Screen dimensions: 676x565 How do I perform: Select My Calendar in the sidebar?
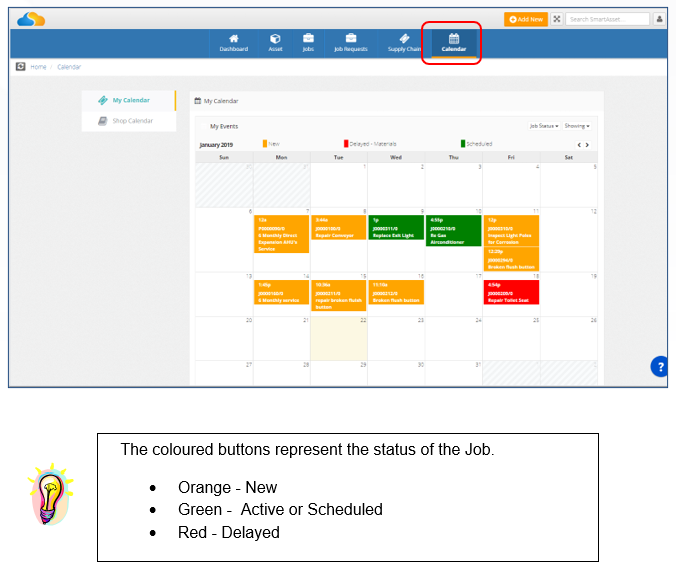(x=129, y=100)
